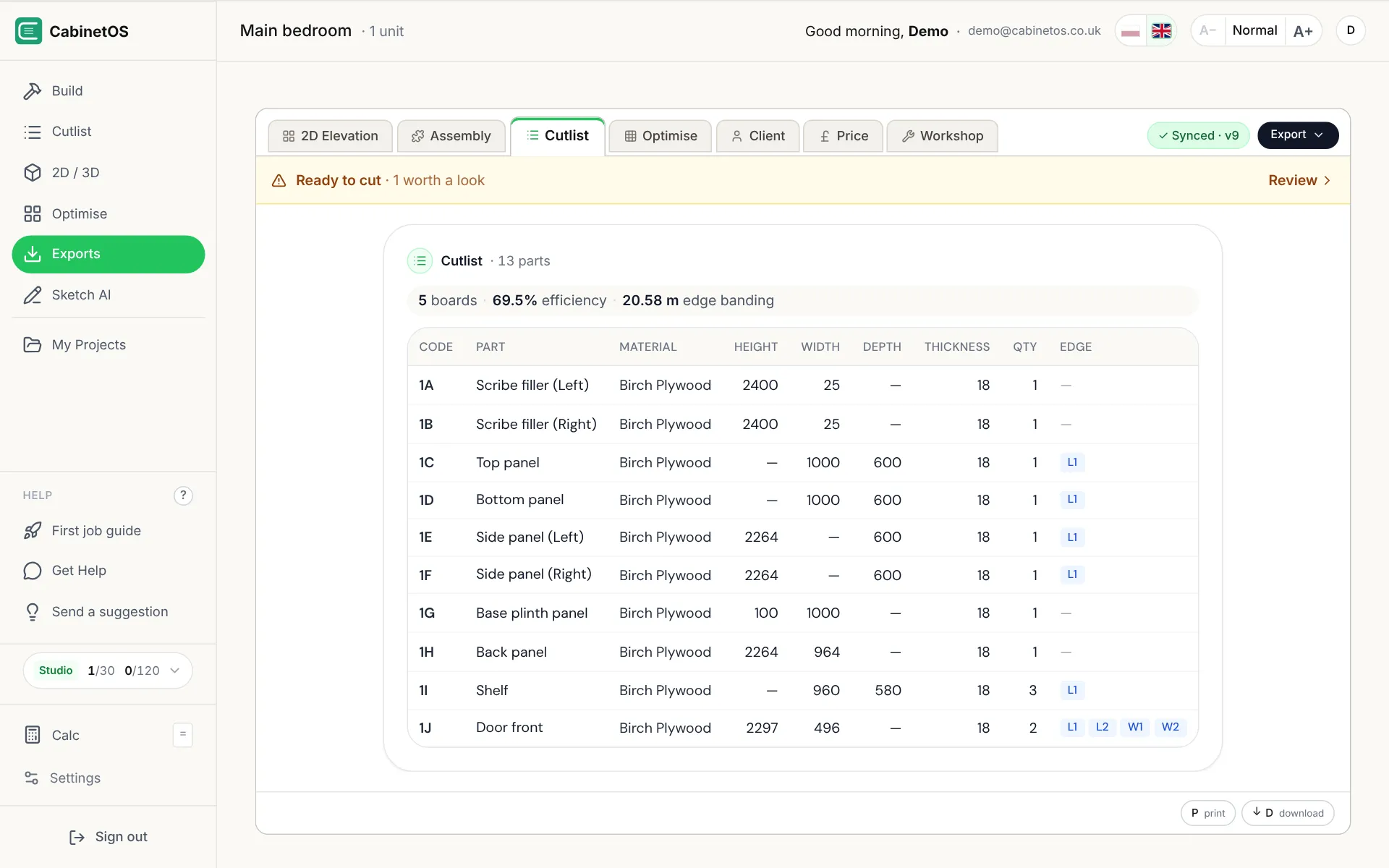Open the Export dropdown
Image resolution: width=1389 pixels, height=868 pixels.
click(x=1298, y=135)
